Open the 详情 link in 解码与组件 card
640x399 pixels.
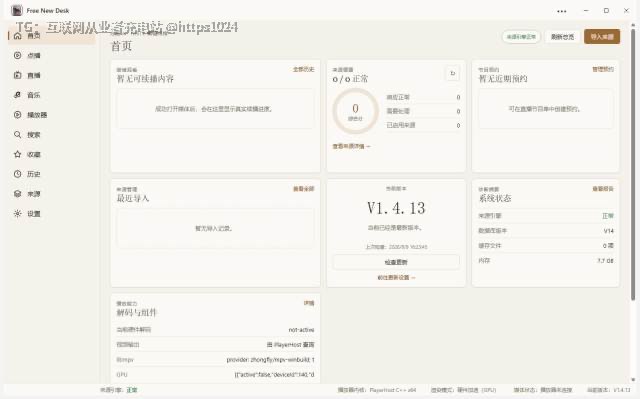(309, 303)
